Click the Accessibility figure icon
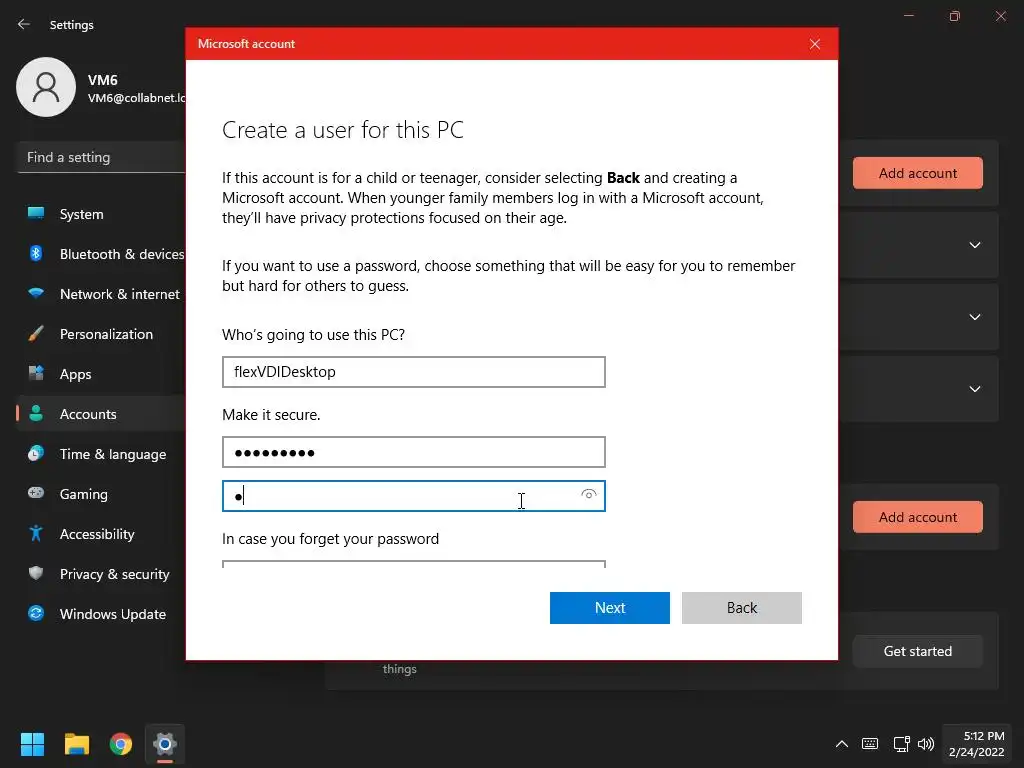Viewport: 1024px width, 768px height. click(36, 534)
